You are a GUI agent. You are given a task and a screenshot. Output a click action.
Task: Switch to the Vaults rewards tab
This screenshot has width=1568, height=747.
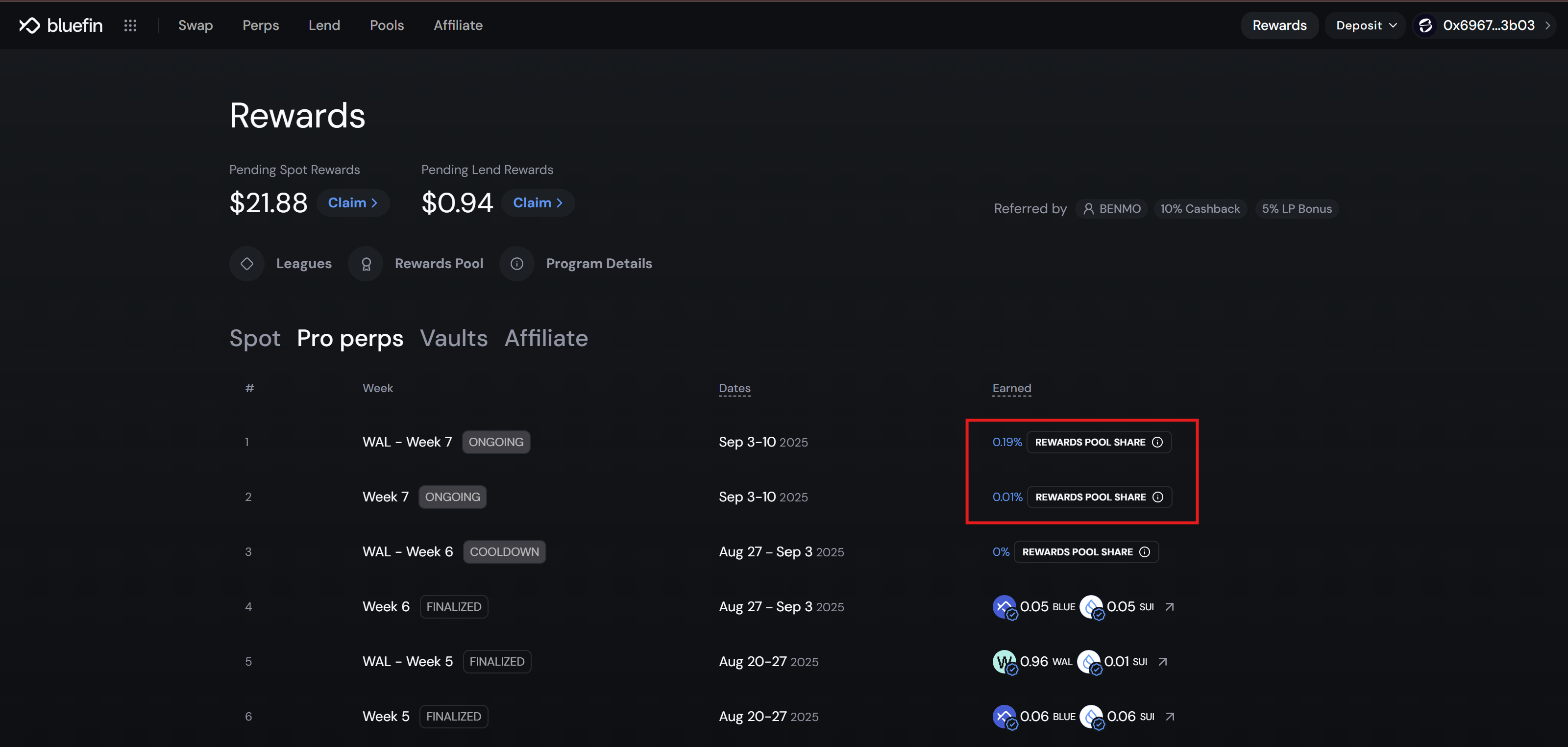(x=453, y=338)
